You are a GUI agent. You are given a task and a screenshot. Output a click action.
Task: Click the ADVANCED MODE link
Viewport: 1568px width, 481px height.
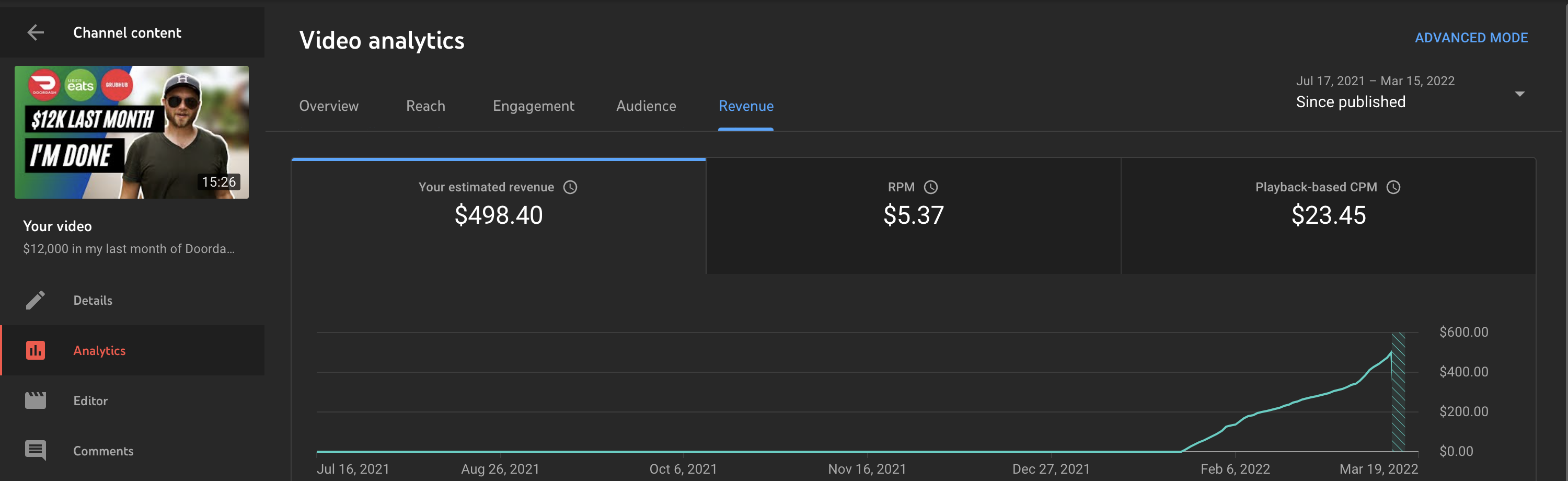1471,38
